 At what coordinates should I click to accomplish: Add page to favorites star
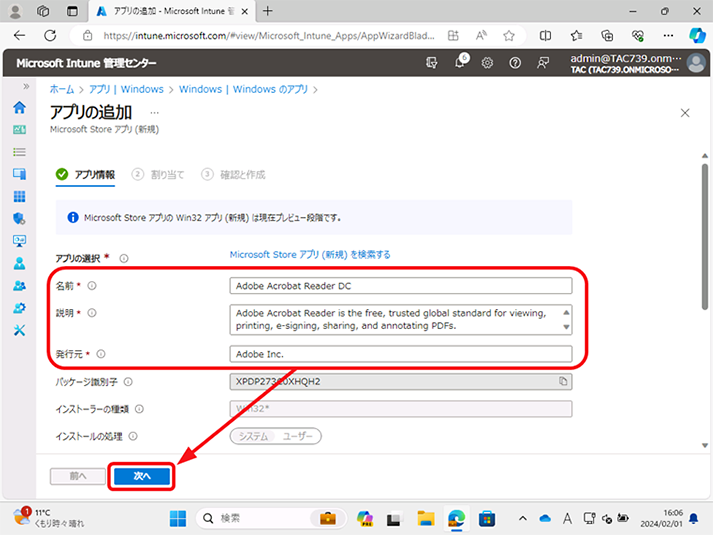[509, 35]
